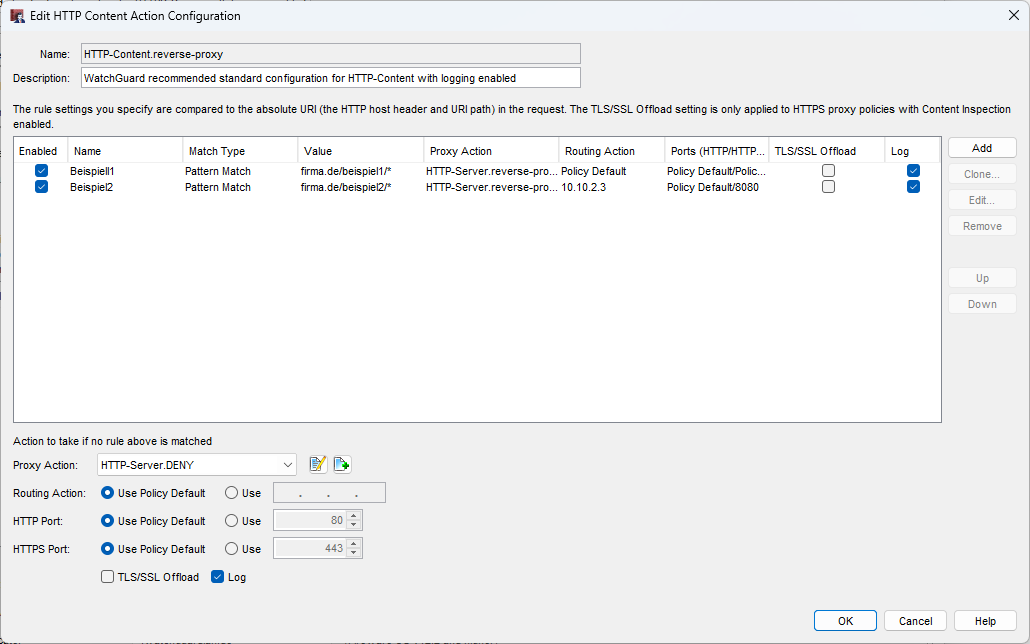Image resolution: width=1030 pixels, height=644 pixels.
Task: Edit the selected proxy action icon
Action: pyautogui.click(x=318, y=465)
